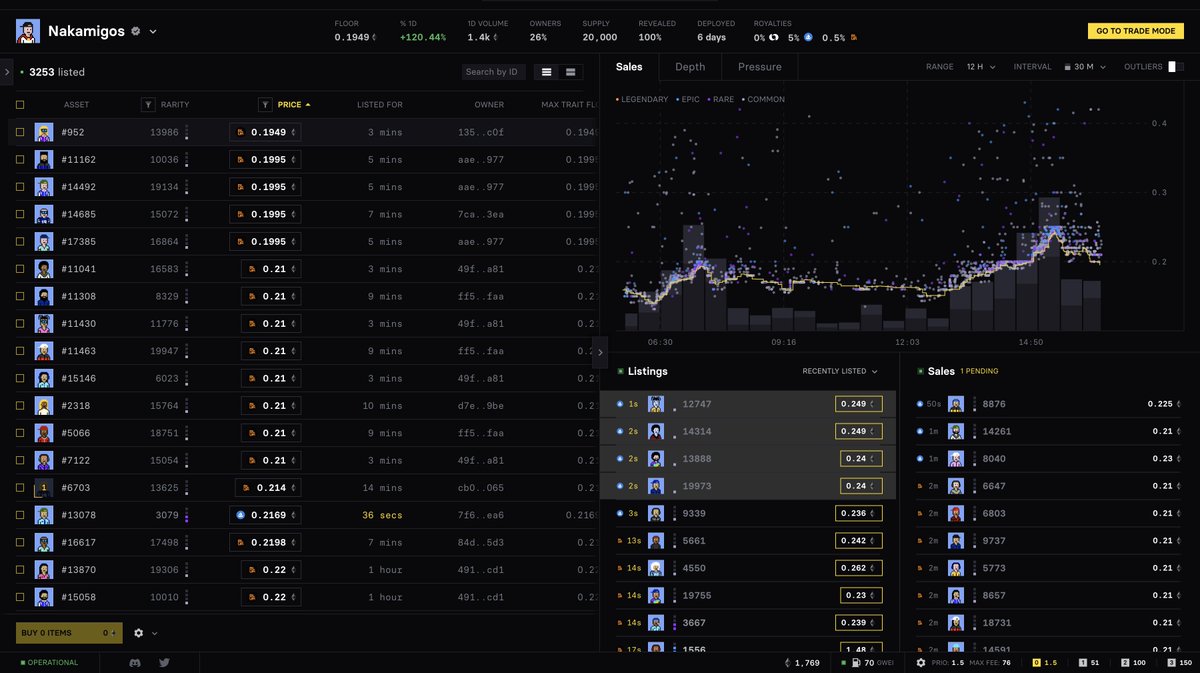Open the dropdown next to Nakamigos title

point(153,32)
